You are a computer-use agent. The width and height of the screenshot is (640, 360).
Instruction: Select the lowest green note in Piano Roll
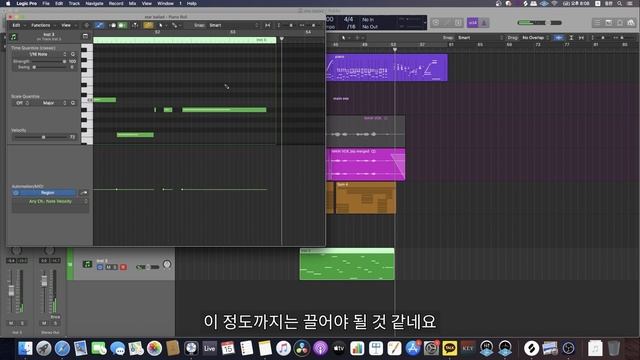(135, 135)
